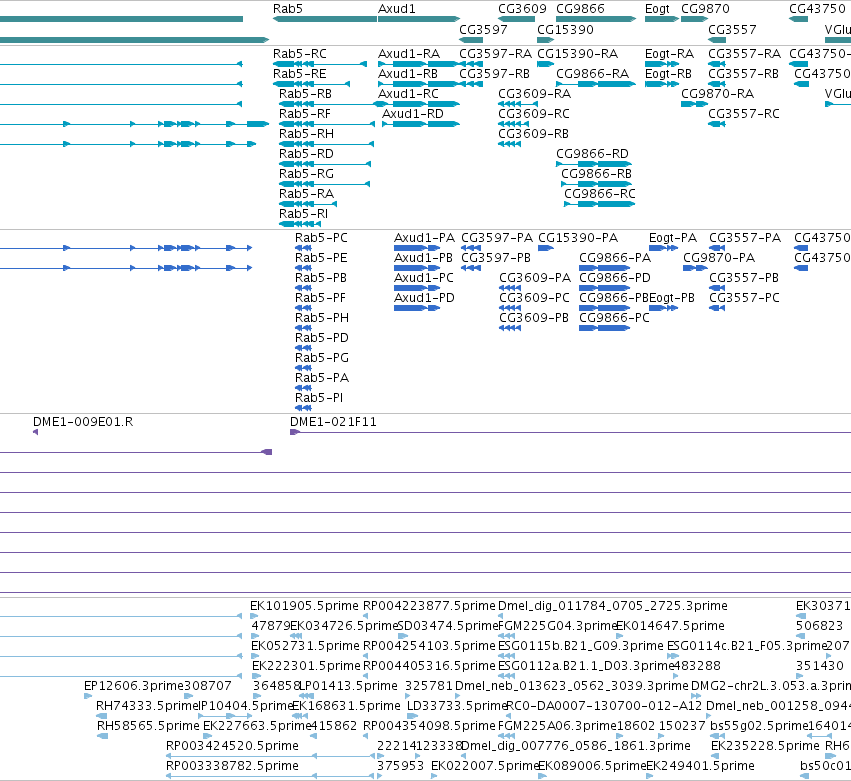Select transcript CG15390-RA
Image resolution: width=851 pixels, height=781 pixels.
click(577, 54)
